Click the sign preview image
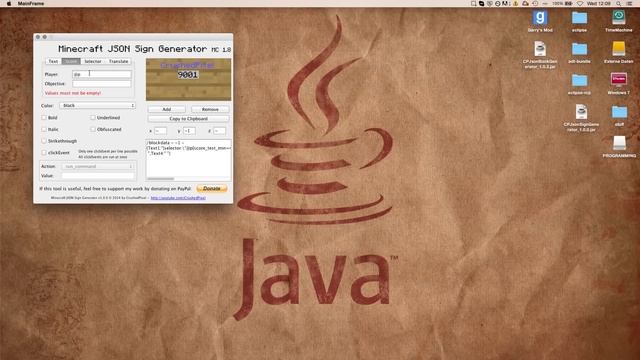This screenshot has height=360, width=640. click(x=189, y=79)
